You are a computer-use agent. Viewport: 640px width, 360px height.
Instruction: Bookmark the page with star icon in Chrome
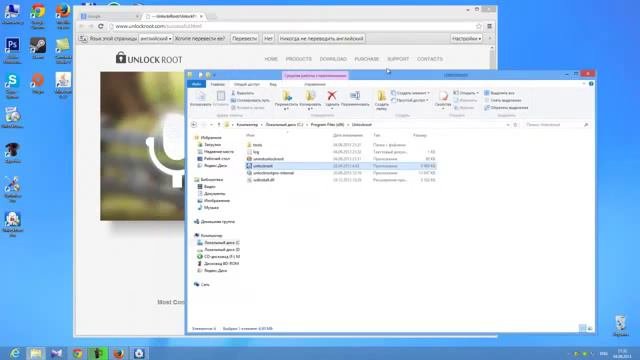pyautogui.click(x=479, y=26)
